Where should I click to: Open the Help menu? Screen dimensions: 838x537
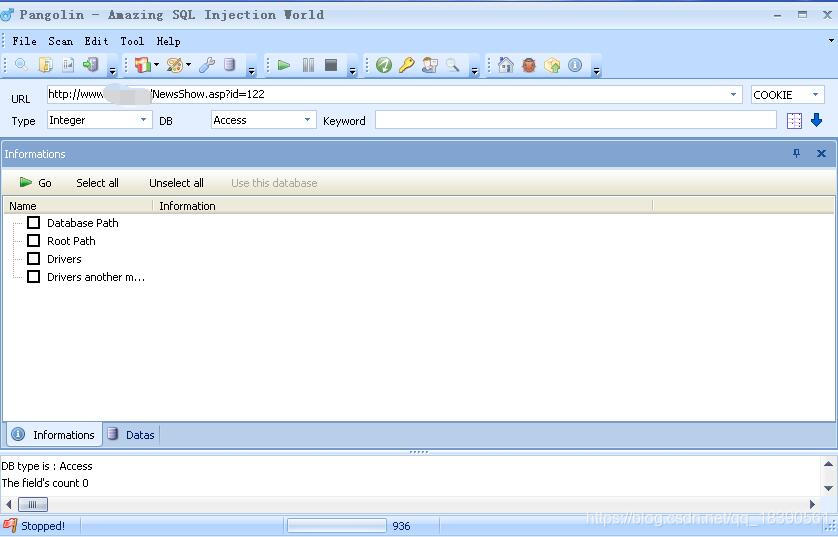(168, 41)
